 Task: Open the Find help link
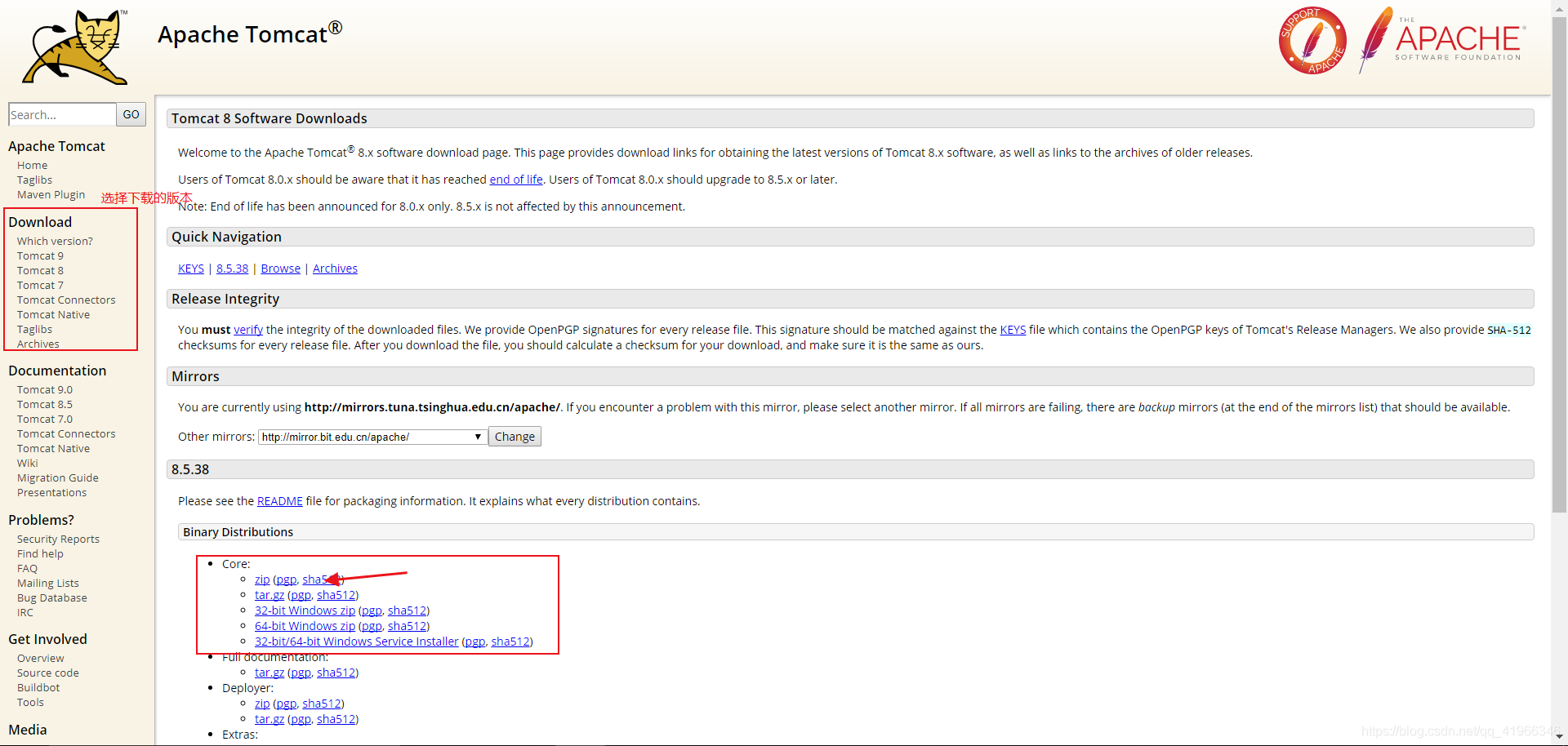tap(40, 553)
